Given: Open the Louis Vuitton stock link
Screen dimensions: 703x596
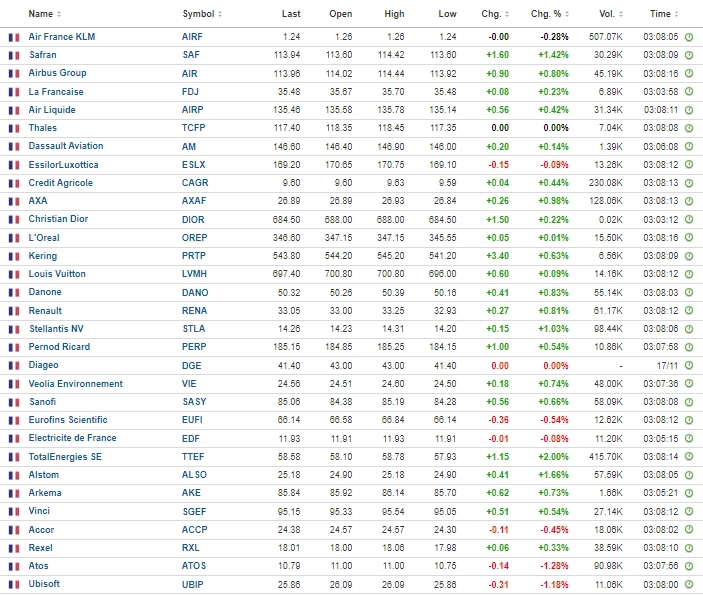Looking at the screenshot, I should (57, 274).
